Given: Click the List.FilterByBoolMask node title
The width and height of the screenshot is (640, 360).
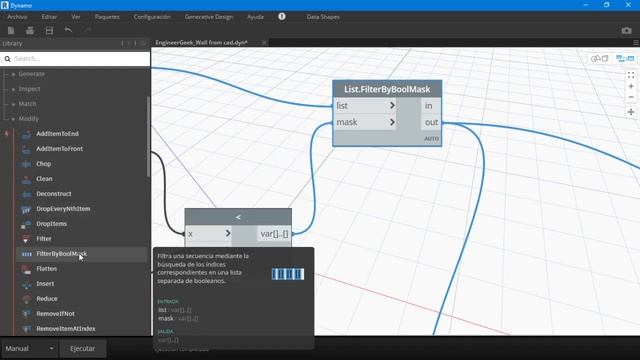Looking at the screenshot, I should (387, 89).
